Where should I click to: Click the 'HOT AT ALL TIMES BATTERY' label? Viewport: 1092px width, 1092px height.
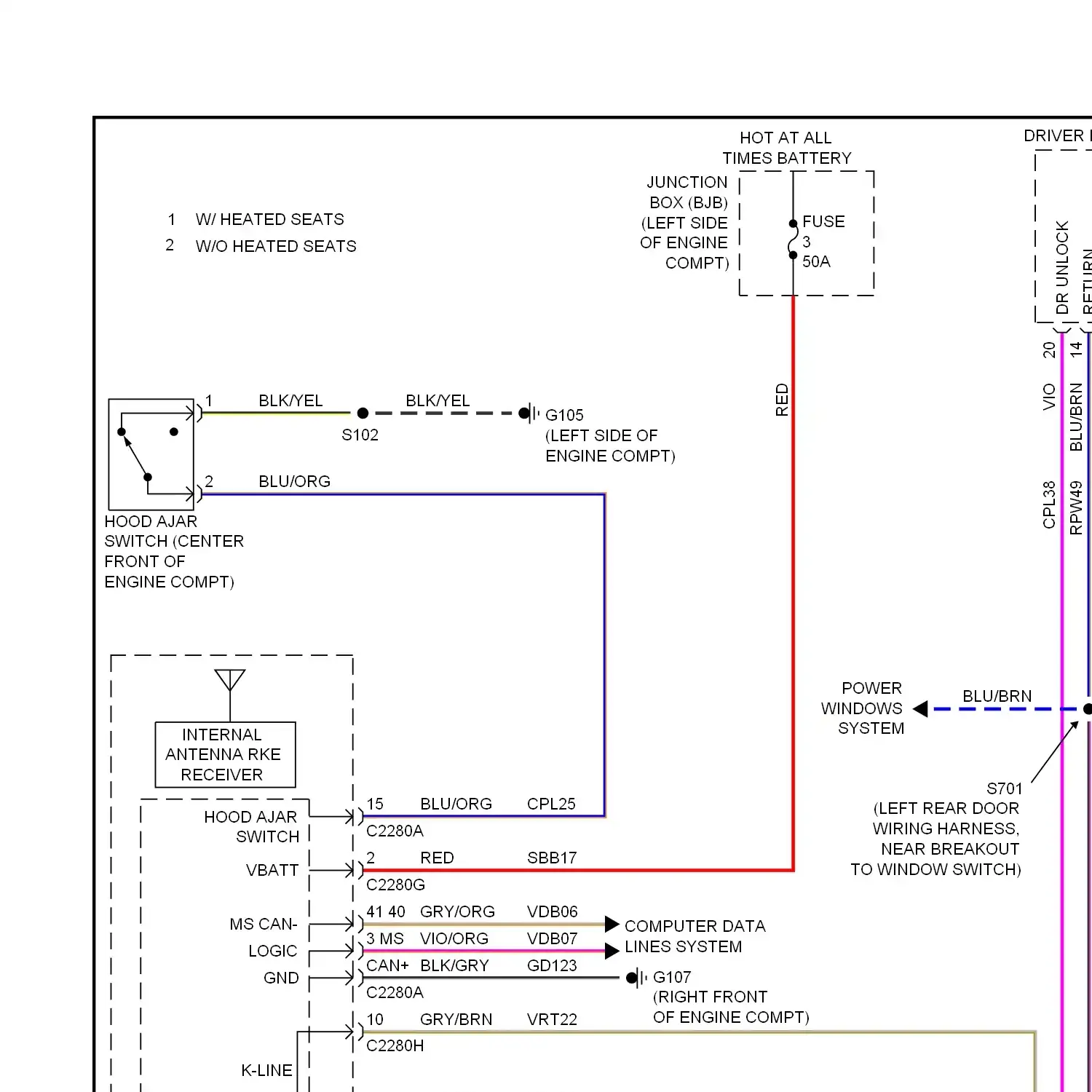tap(786, 148)
